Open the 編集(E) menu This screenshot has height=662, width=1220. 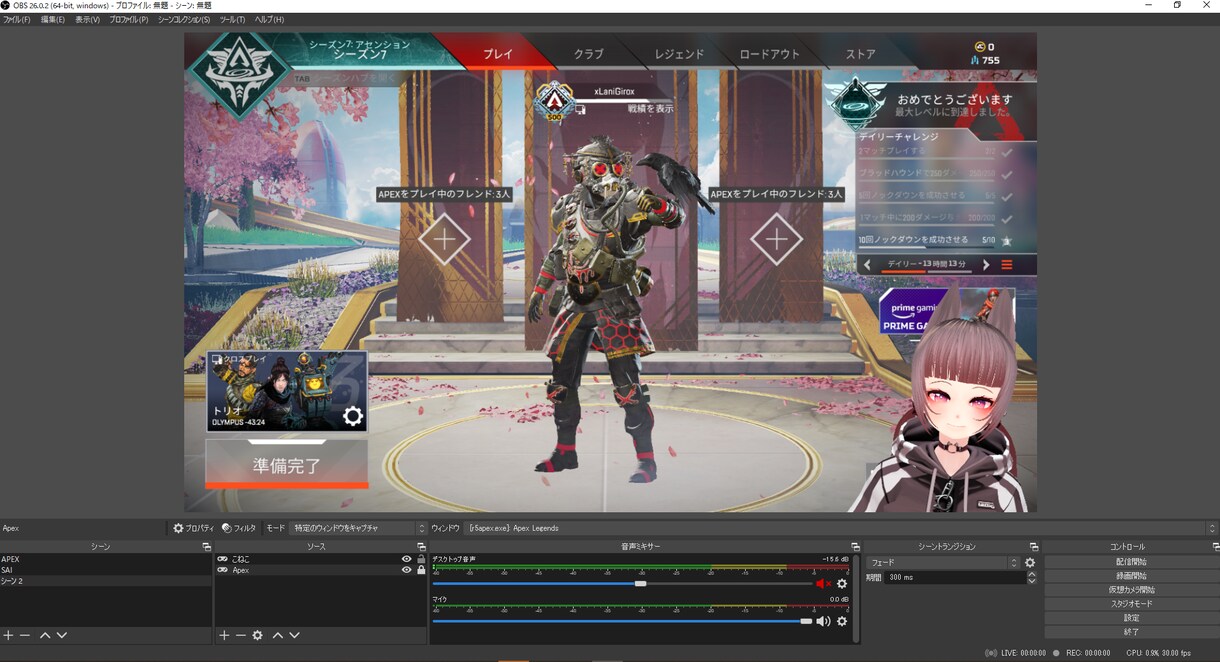pyautogui.click(x=53, y=20)
